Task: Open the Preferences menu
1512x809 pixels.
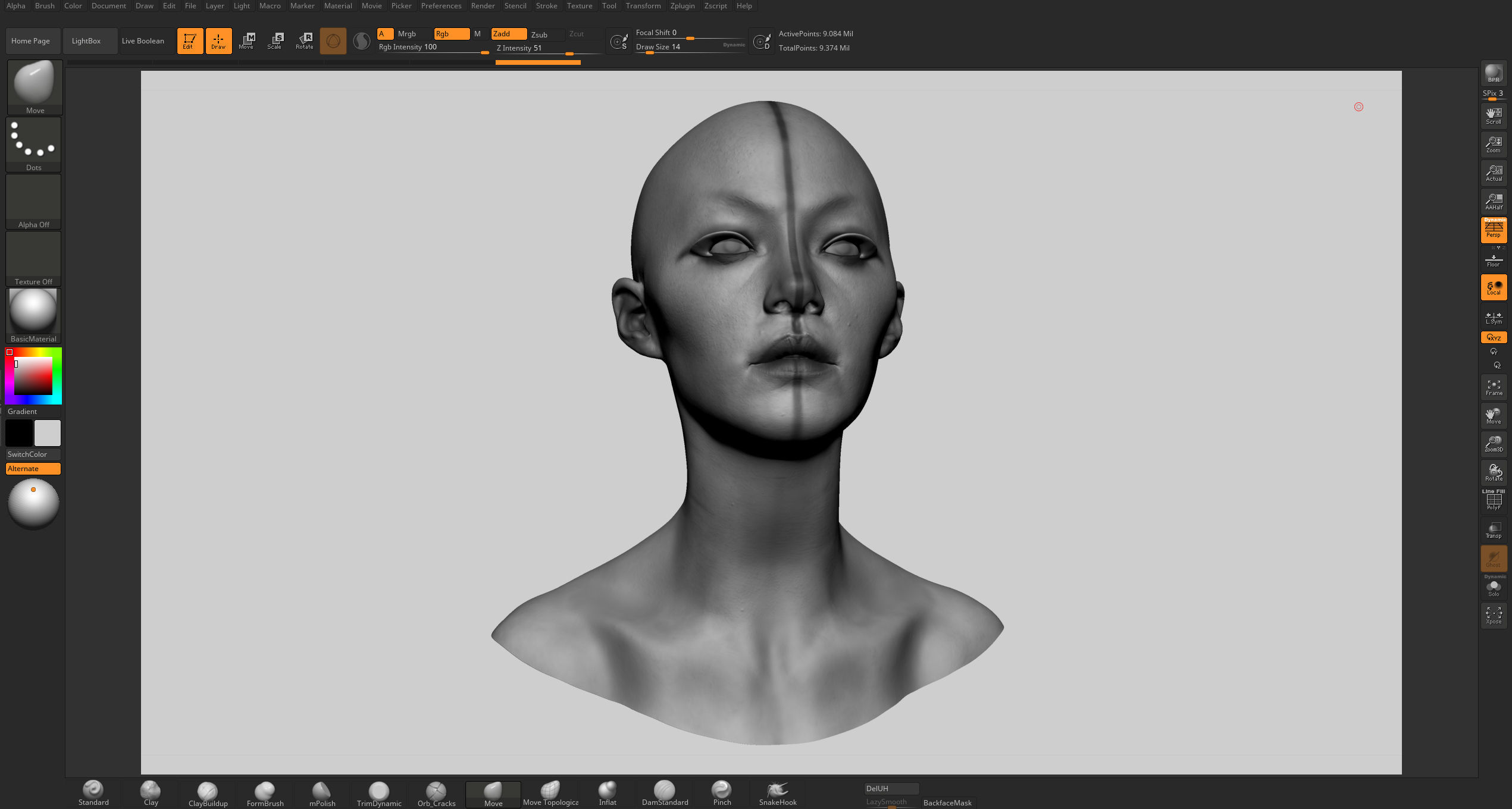Action: click(x=441, y=6)
